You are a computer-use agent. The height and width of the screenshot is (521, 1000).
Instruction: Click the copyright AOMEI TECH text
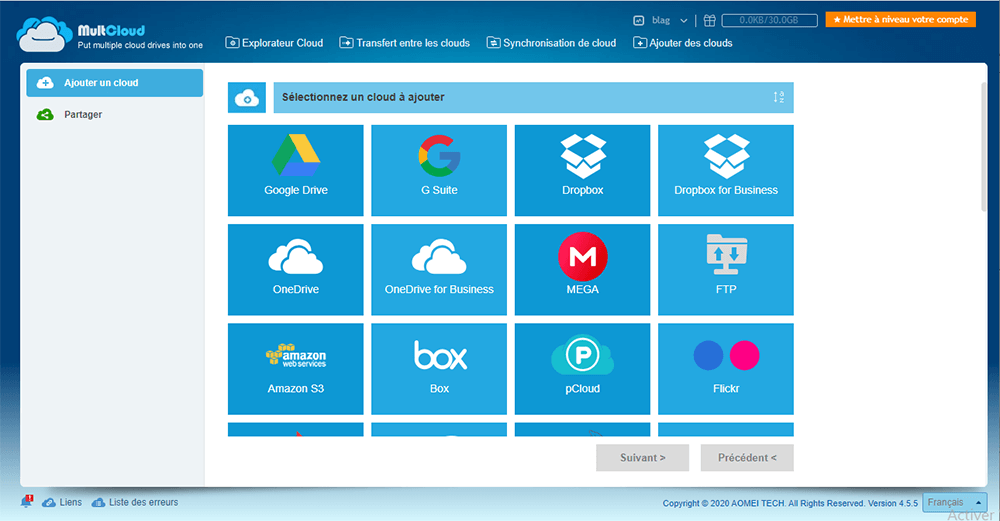pos(790,503)
